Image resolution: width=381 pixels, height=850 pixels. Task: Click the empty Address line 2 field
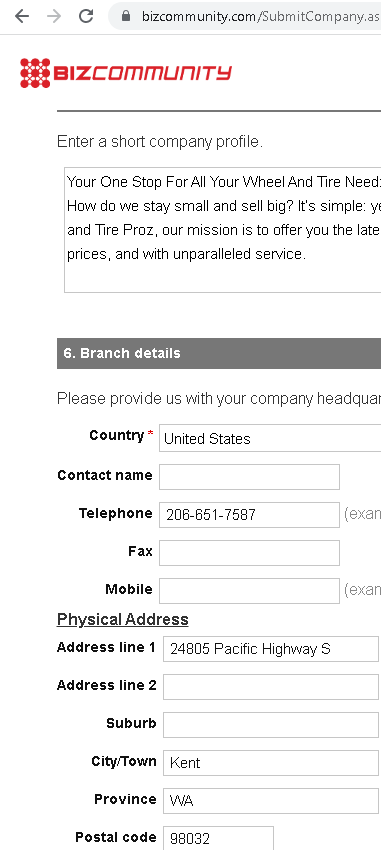(x=271, y=687)
